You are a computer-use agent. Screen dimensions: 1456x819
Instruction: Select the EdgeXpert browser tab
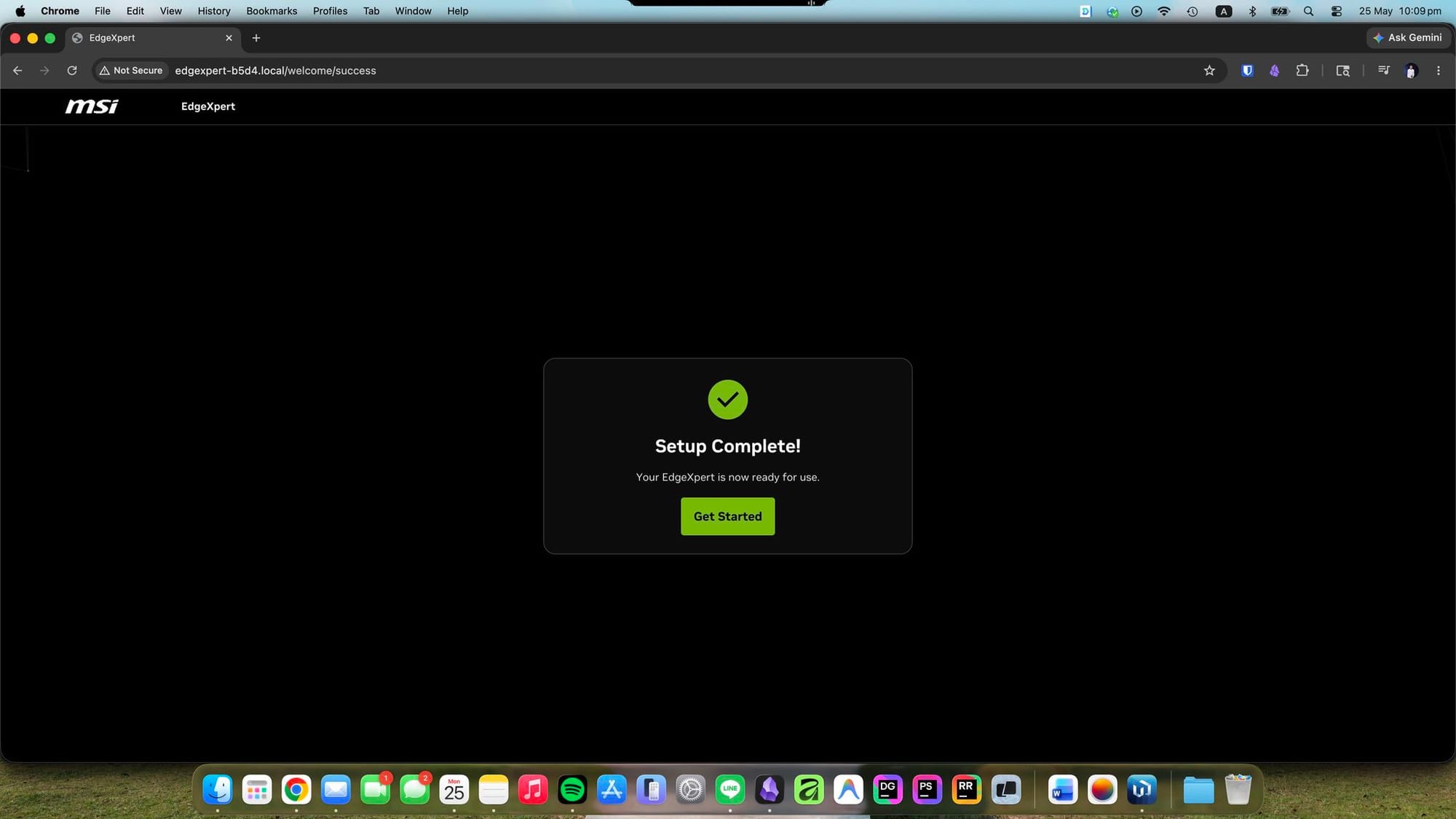(x=153, y=38)
